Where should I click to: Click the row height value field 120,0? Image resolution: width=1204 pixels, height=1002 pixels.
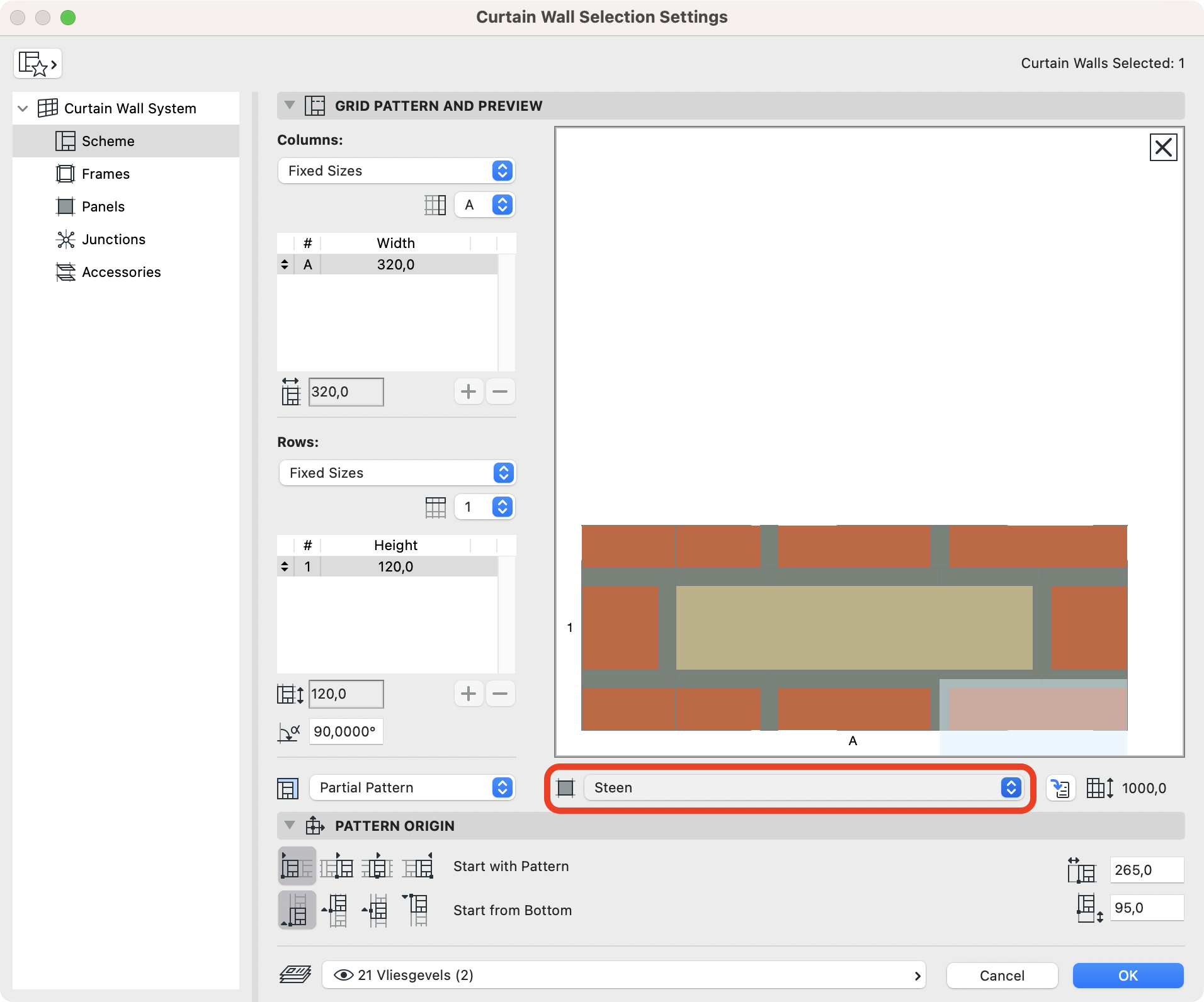point(346,694)
